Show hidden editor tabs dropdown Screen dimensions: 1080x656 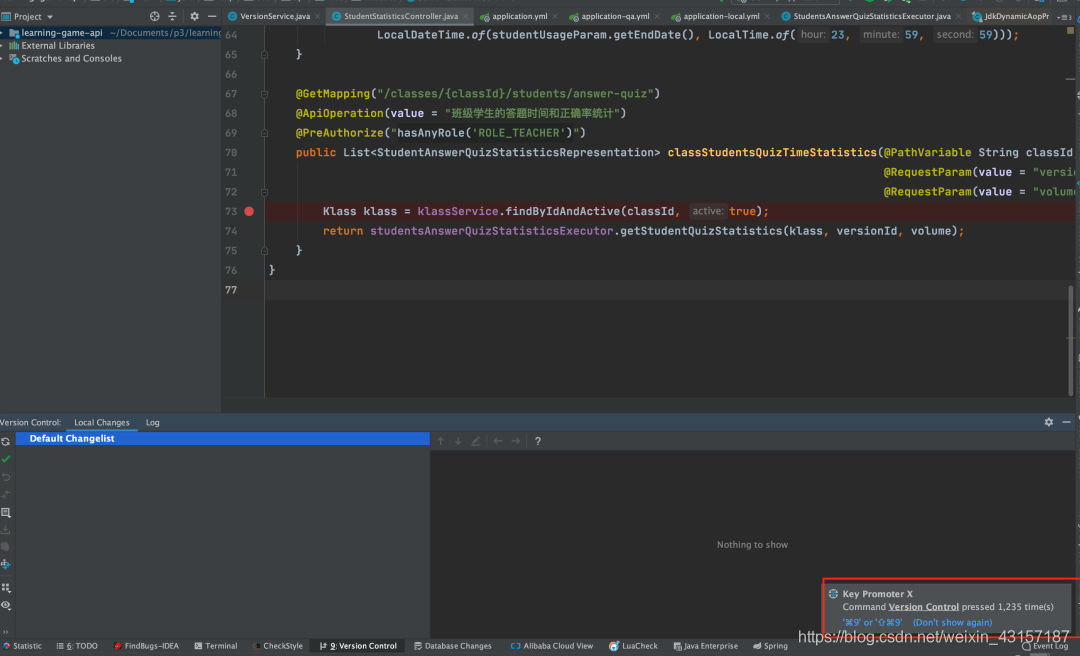point(1065,17)
